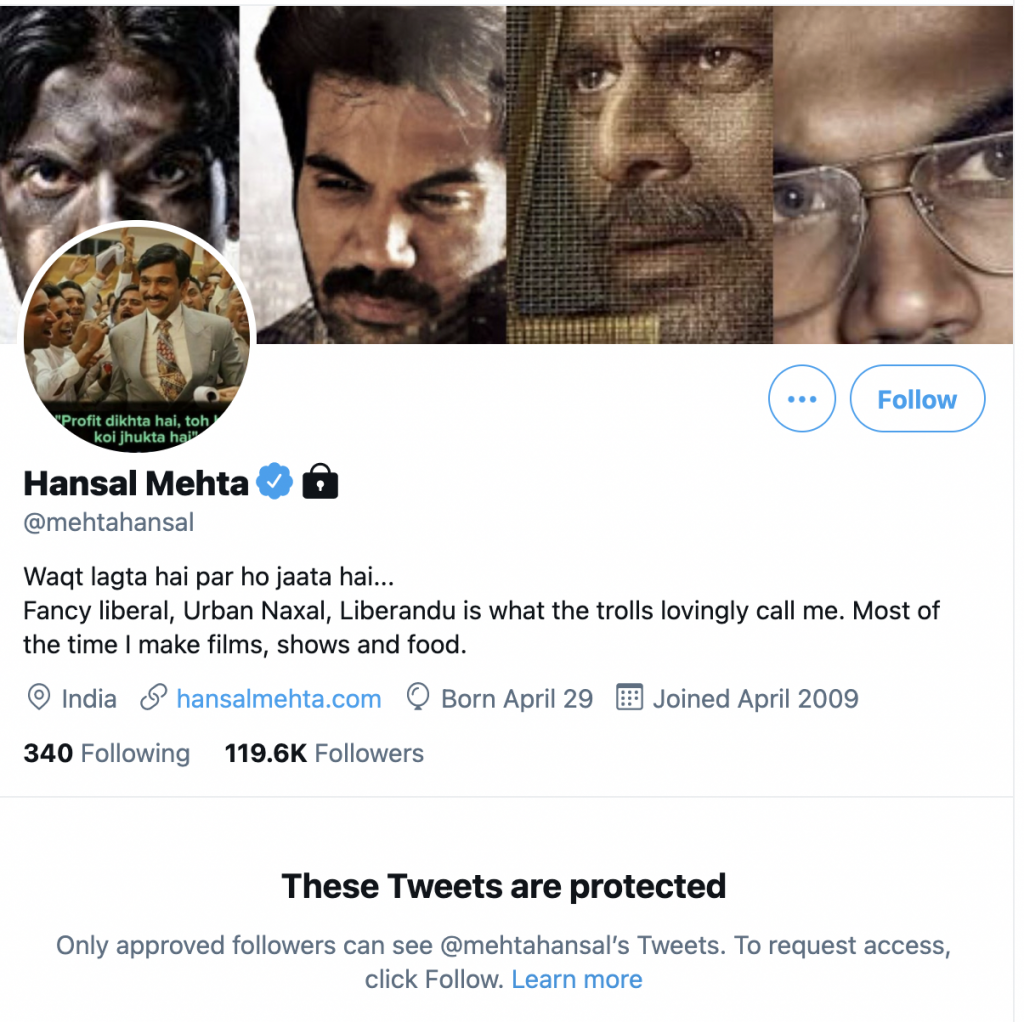Open the circular profile picture
1024x1022 pixels.
coord(138,338)
